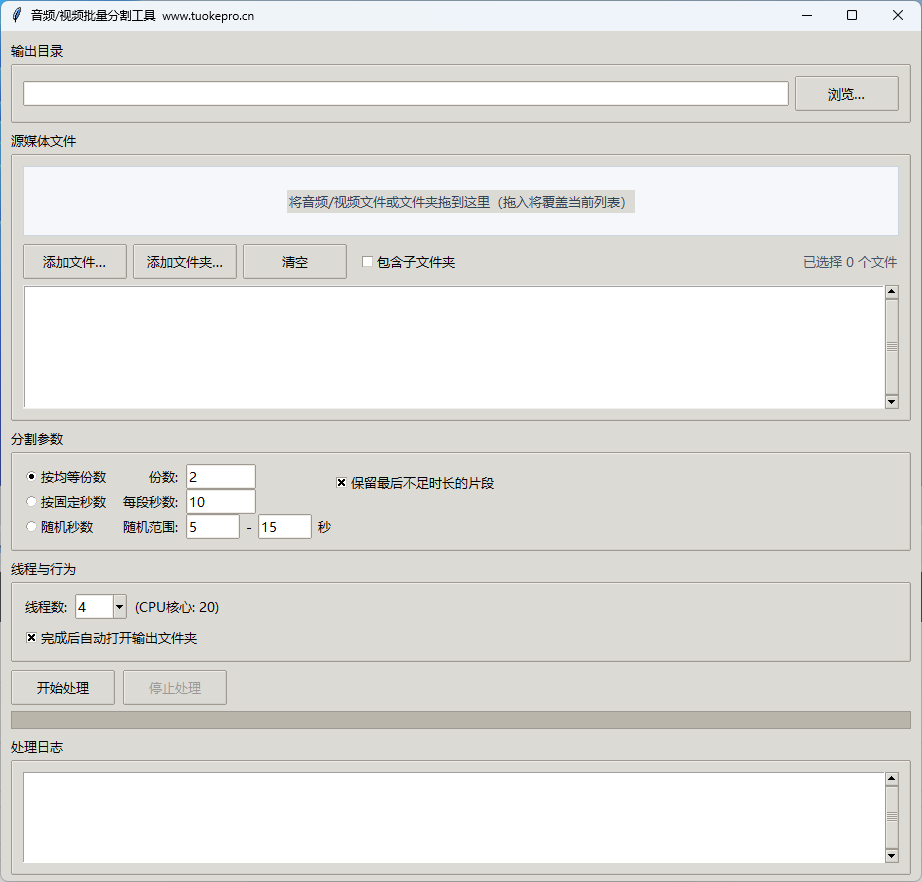The image size is (922, 882).
Task: Click the 添加文件夹 button
Action: (184, 261)
